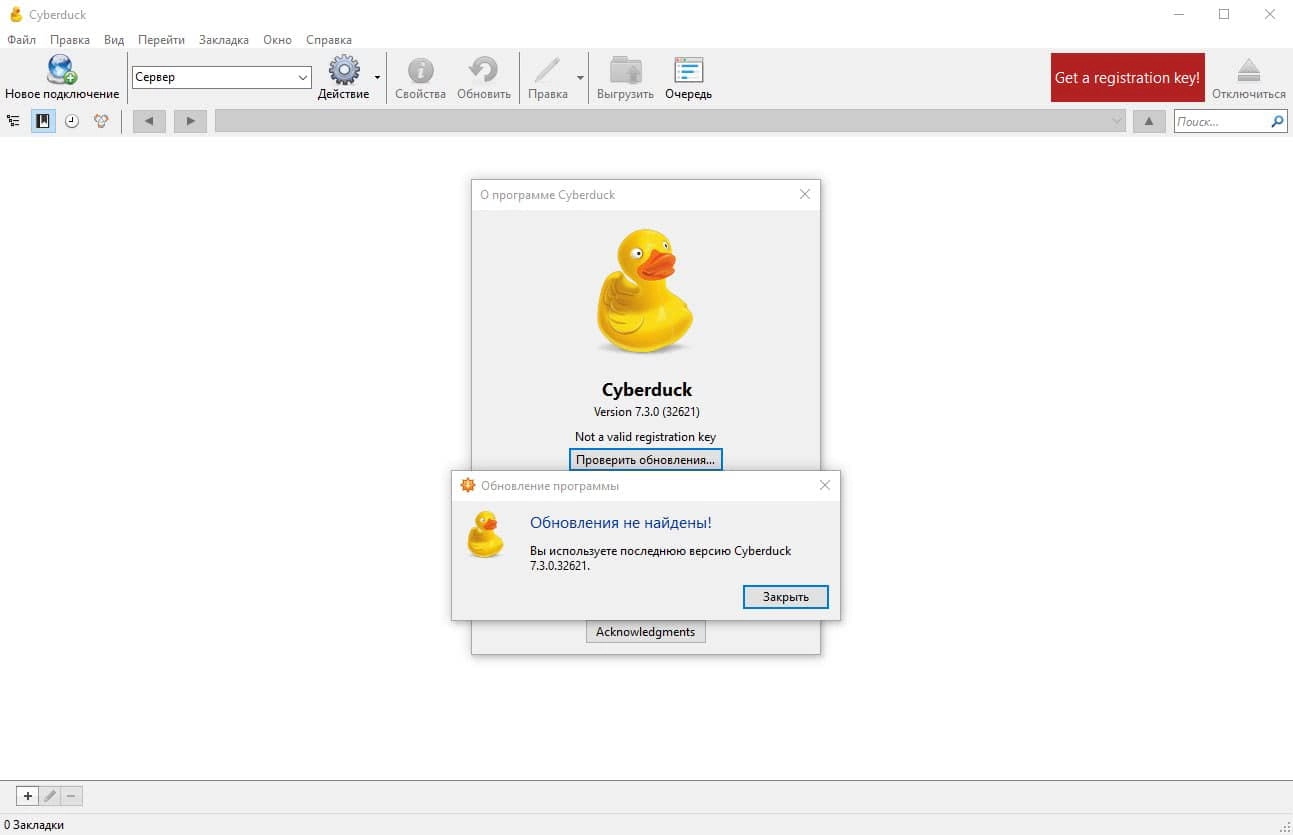Click 'Обновления не найдены!' heading

[x=621, y=522]
